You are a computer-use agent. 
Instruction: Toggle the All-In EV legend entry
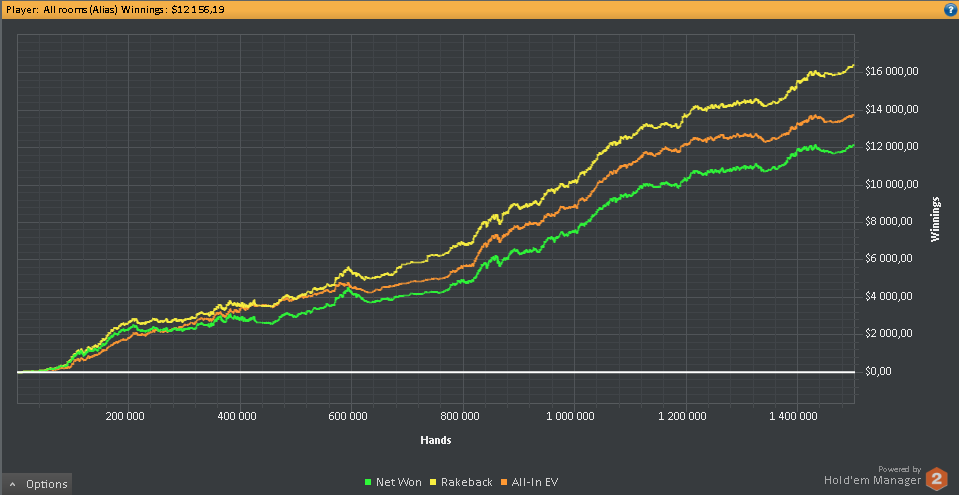[530, 482]
